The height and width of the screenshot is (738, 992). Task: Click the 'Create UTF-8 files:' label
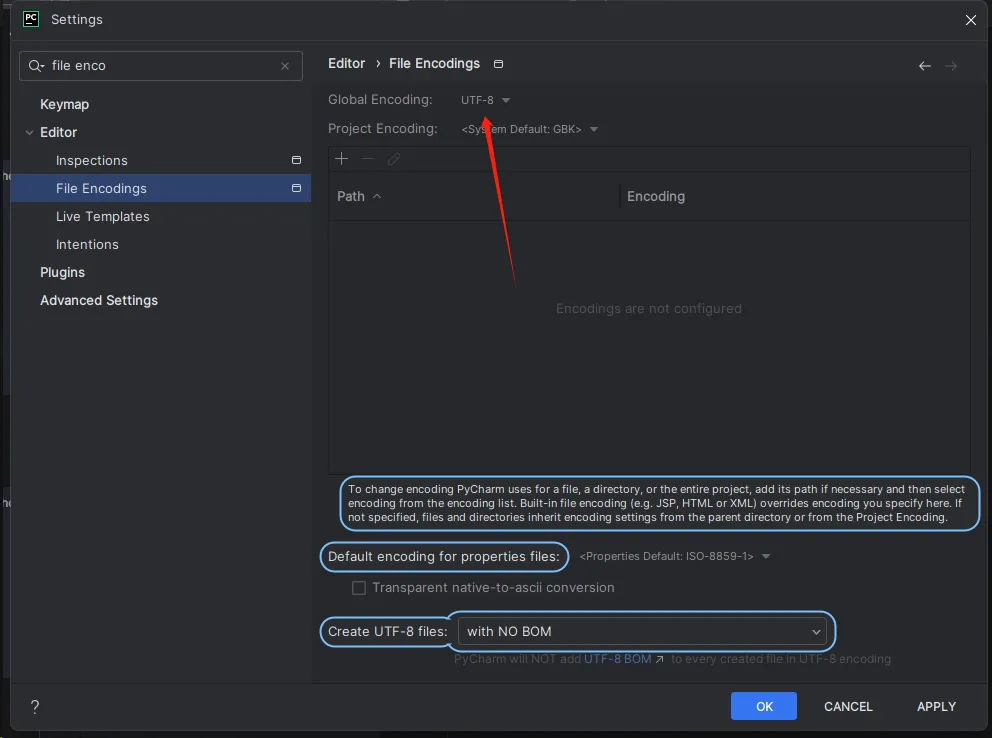pos(387,631)
